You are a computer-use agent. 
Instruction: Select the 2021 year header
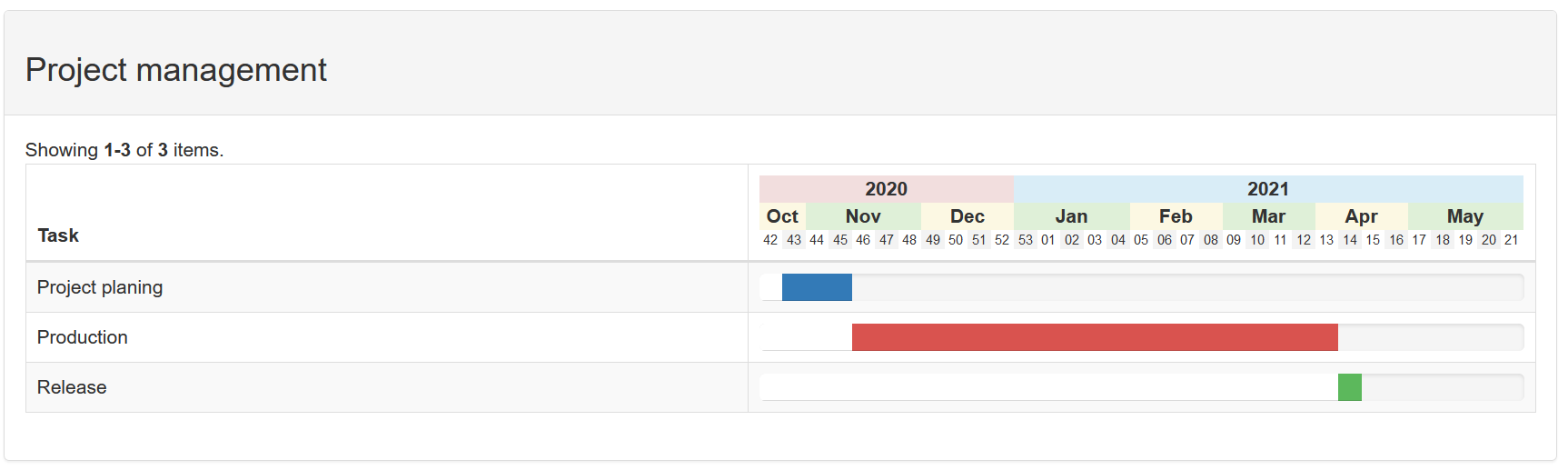[1268, 189]
